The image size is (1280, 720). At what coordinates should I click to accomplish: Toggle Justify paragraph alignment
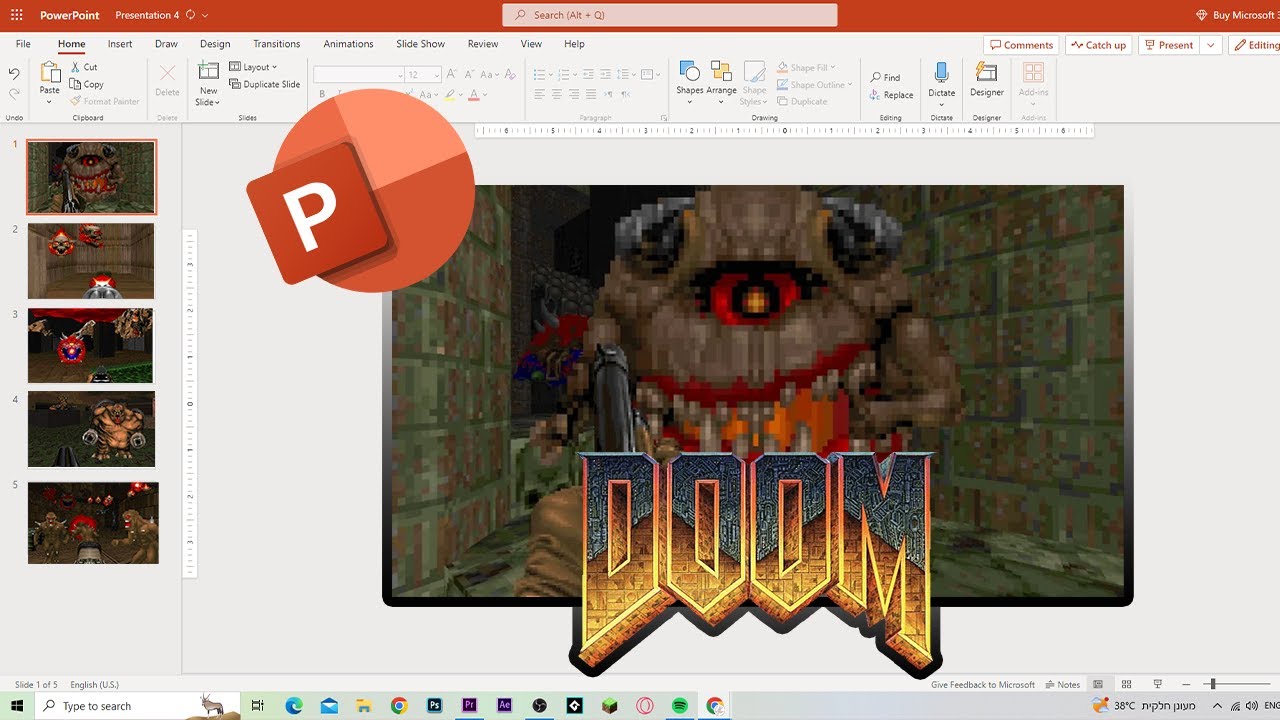click(591, 94)
